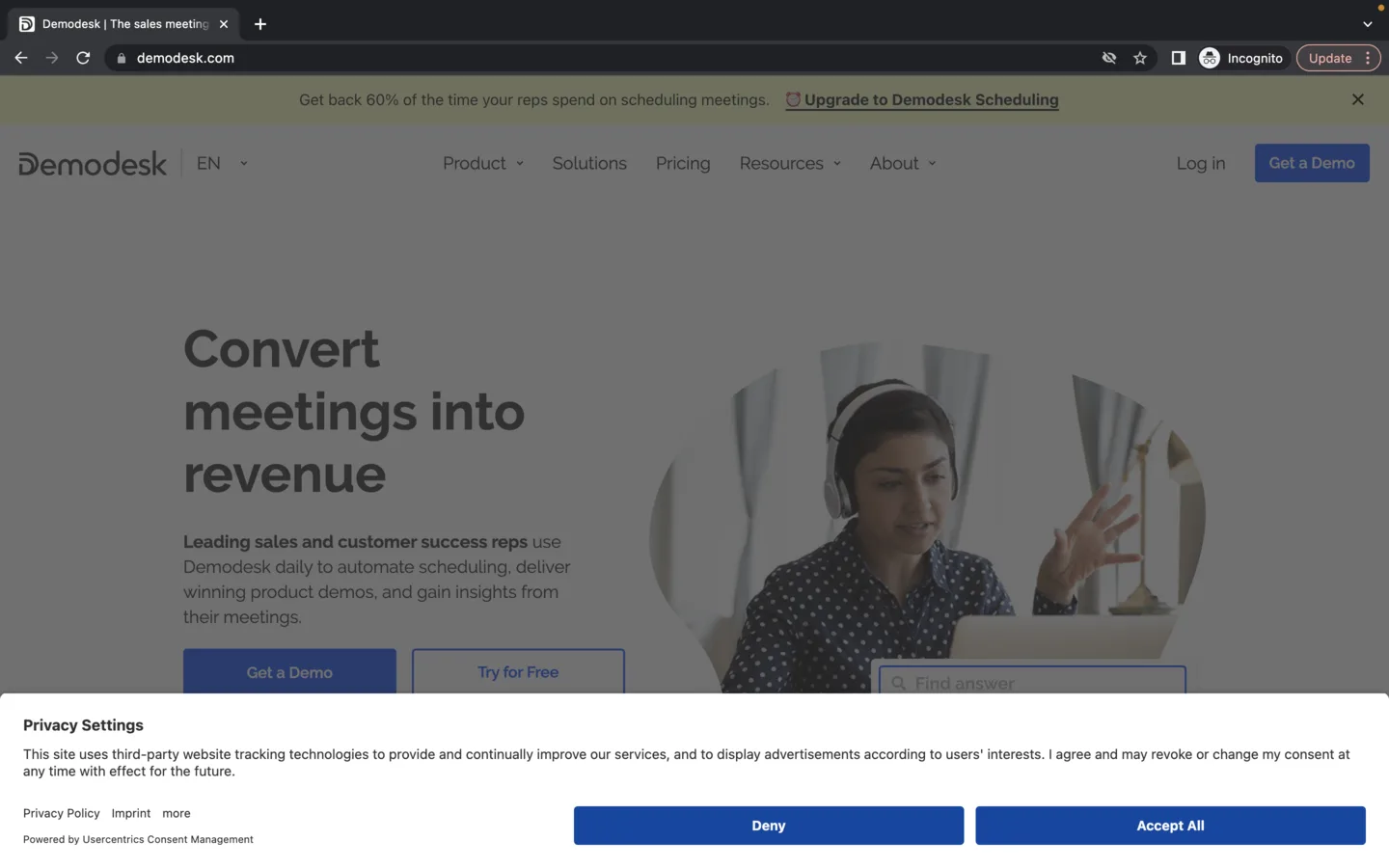This screenshot has width=1389, height=868.
Task: Close the Demodesk browser tab
Action: coord(224,24)
